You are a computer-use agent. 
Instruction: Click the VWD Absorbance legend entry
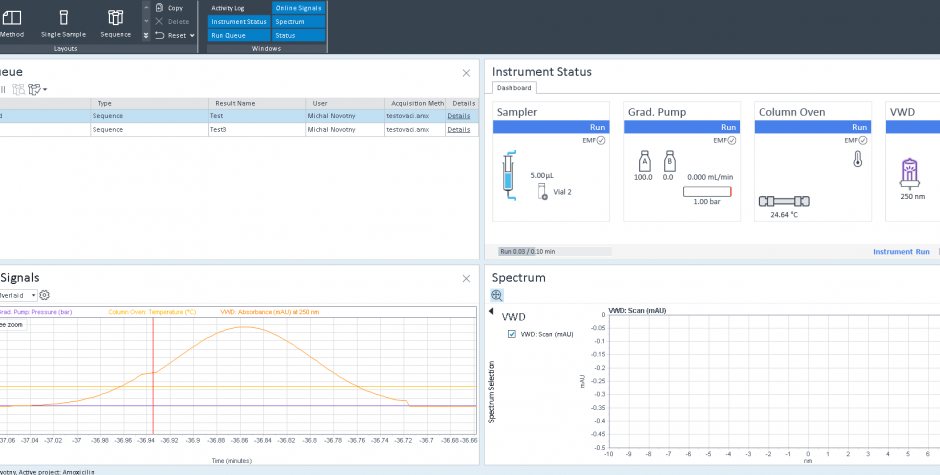(270, 312)
